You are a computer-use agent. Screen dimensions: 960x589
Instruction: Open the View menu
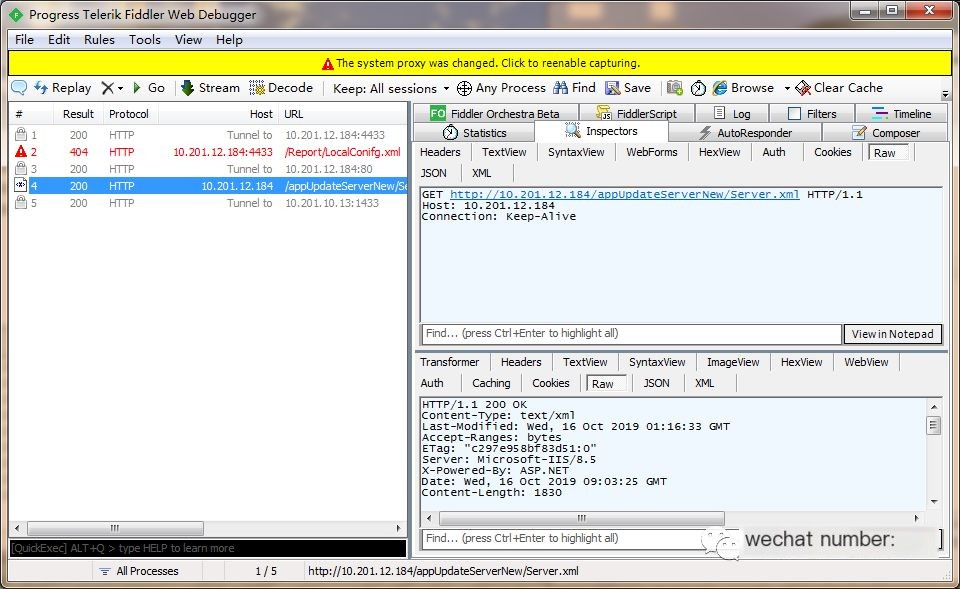point(188,40)
